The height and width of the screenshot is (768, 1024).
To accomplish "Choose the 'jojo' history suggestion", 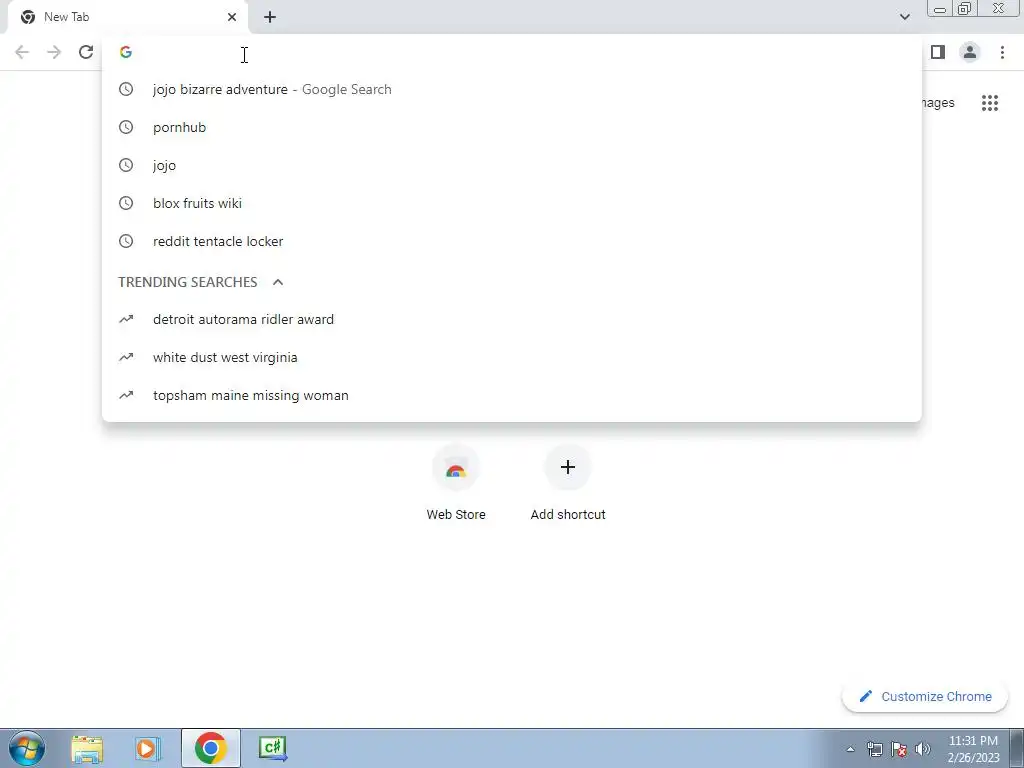I will tap(512, 165).
